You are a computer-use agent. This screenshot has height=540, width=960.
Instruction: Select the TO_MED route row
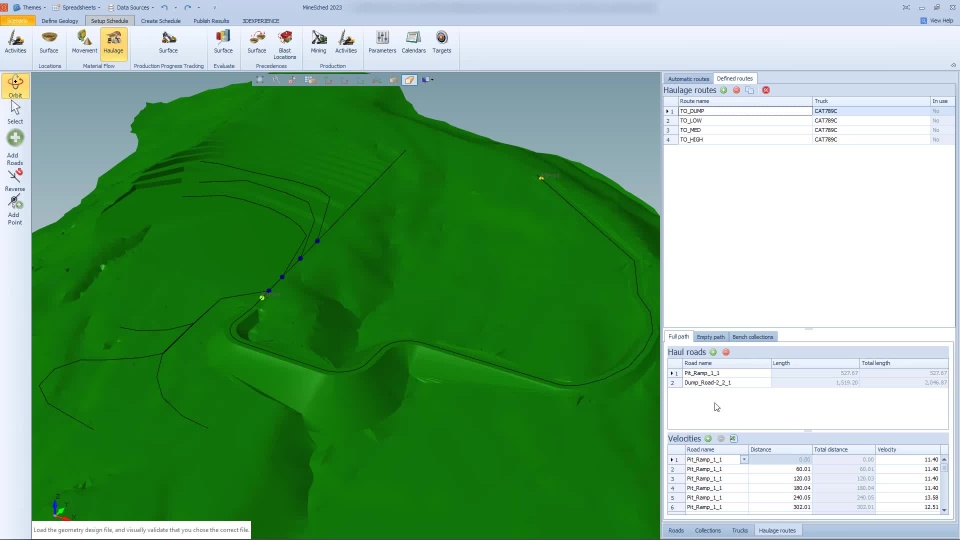point(809,130)
